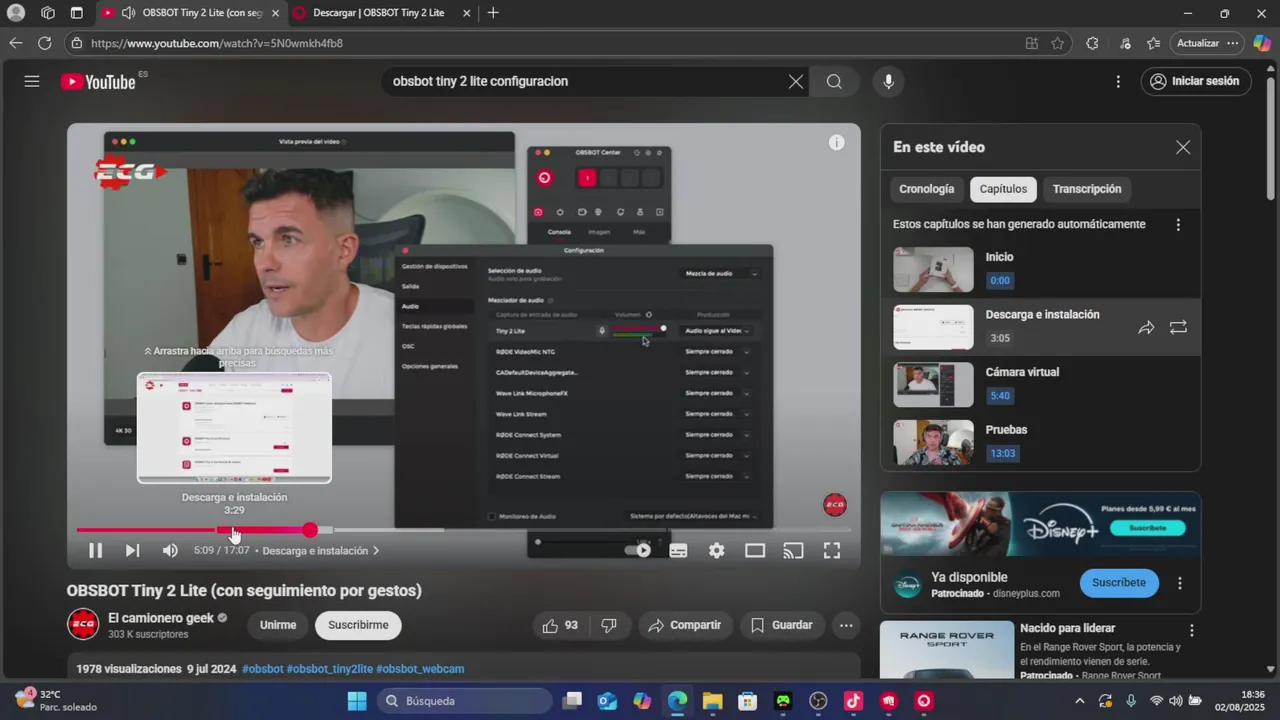Select the Capítulos tab
The width and height of the screenshot is (1280, 720).
[x=1003, y=189]
